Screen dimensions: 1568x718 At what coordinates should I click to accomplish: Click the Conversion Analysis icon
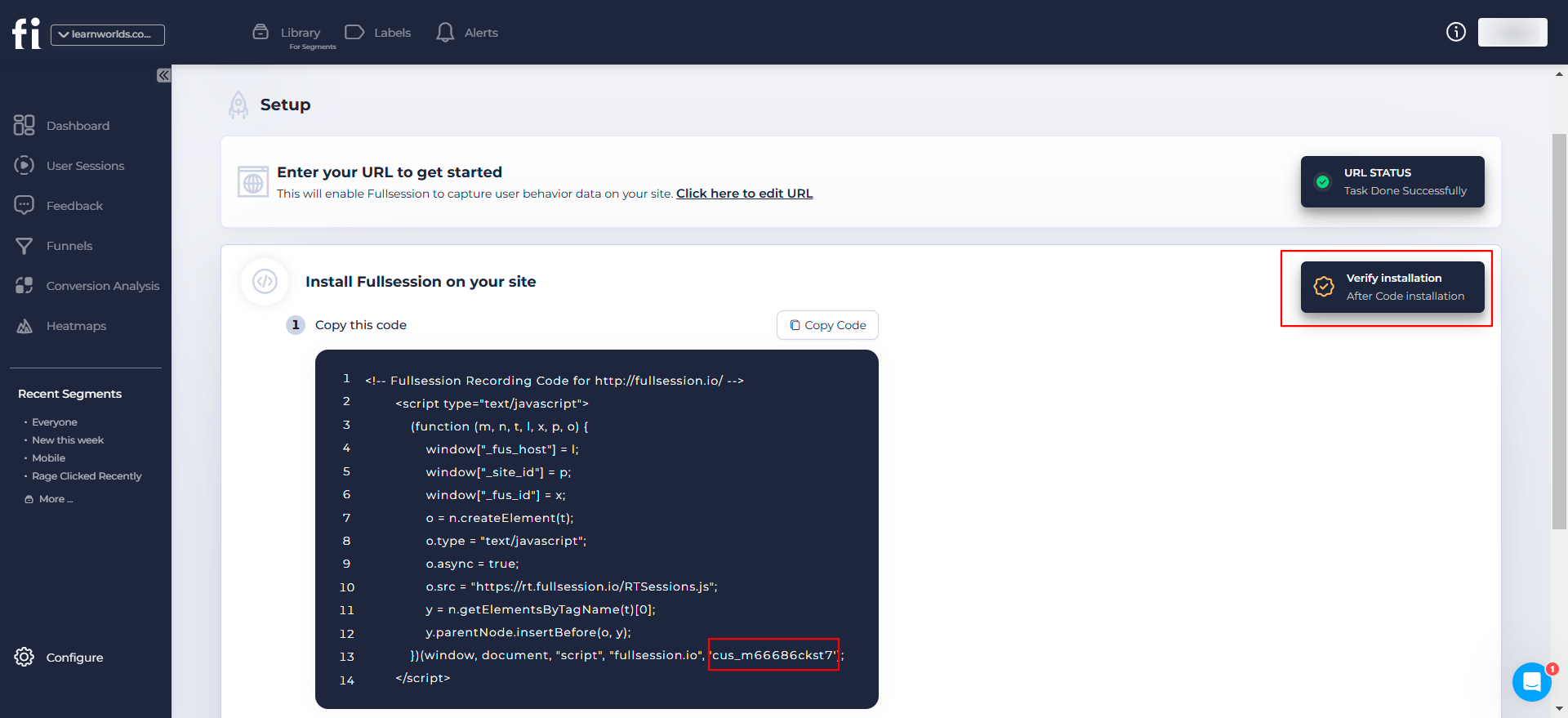click(x=24, y=285)
